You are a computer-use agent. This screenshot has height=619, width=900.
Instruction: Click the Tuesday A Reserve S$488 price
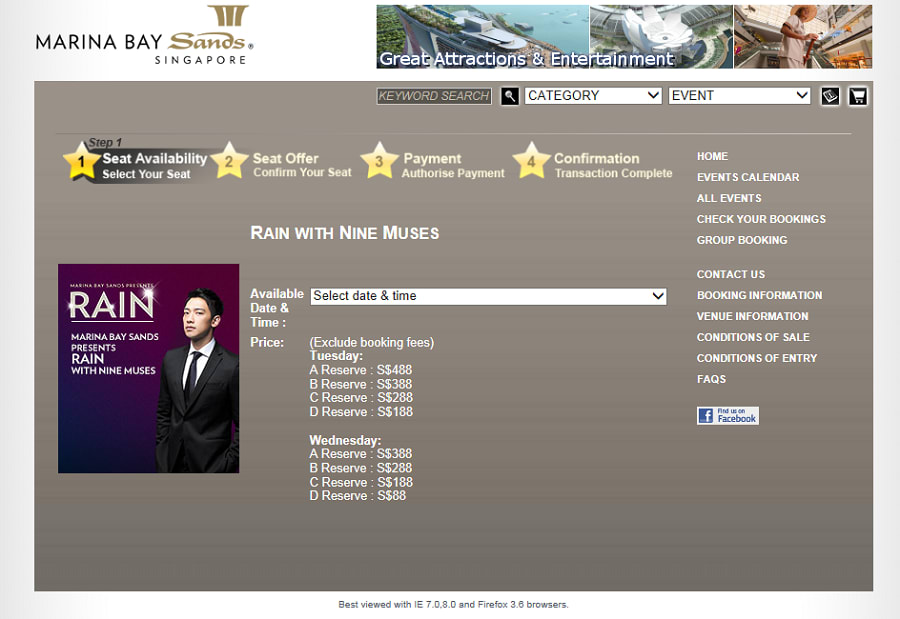pos(360,370)
